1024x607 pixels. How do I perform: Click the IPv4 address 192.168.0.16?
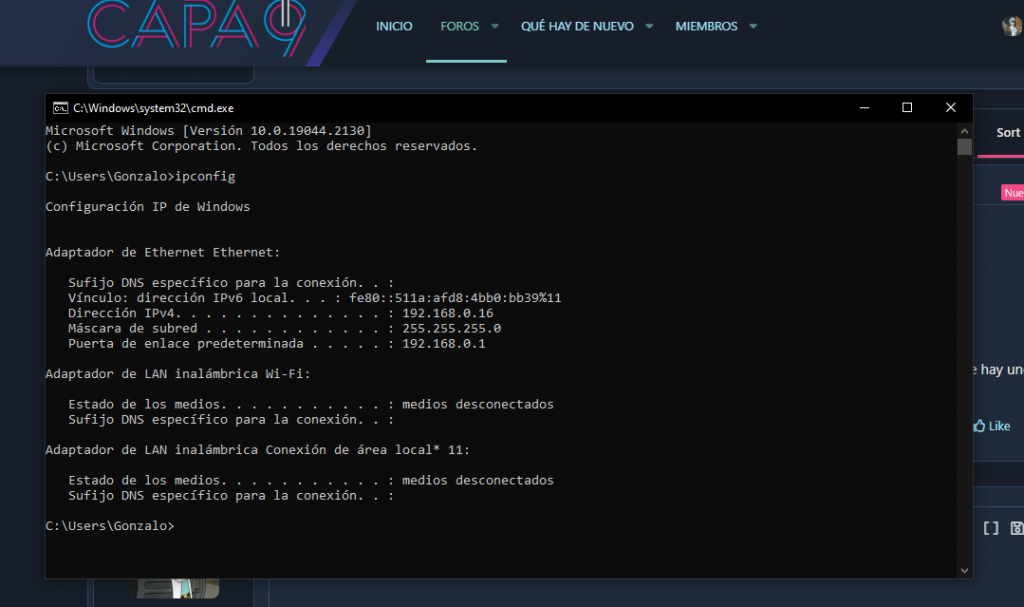click(447, 314)
